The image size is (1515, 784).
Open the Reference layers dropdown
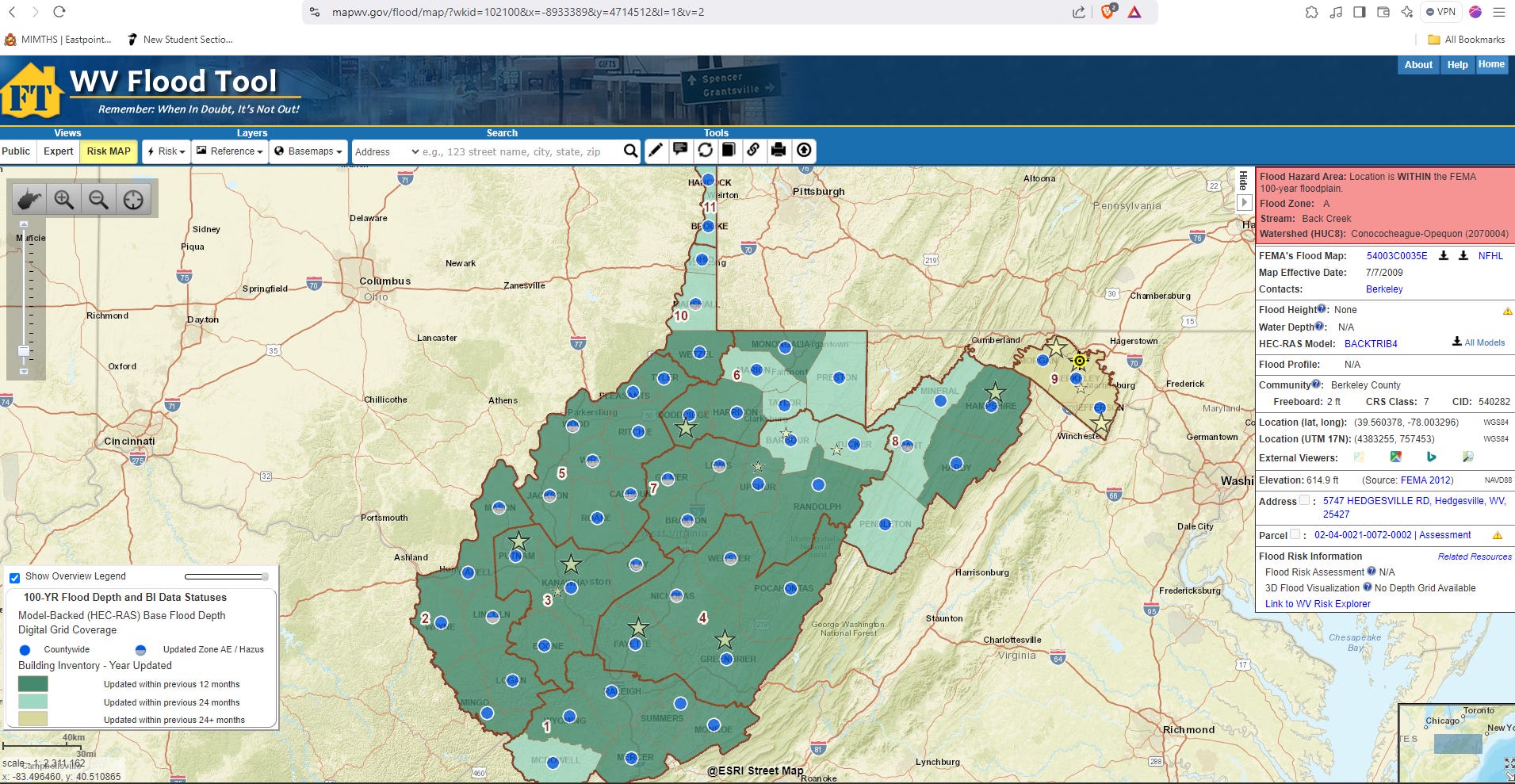pyautogui.click(x=229, y=151)
